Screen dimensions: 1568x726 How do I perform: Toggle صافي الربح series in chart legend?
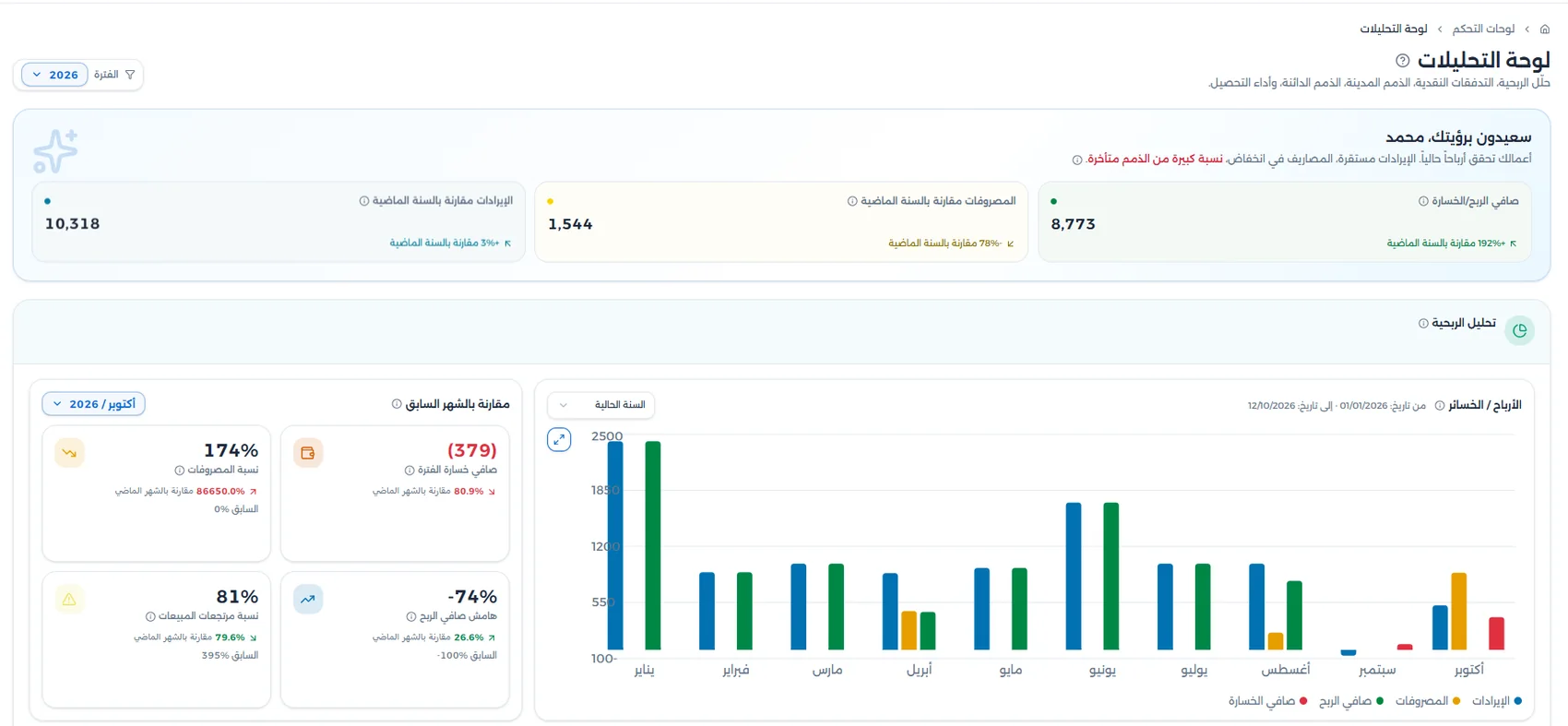(x=1351, y=701)
